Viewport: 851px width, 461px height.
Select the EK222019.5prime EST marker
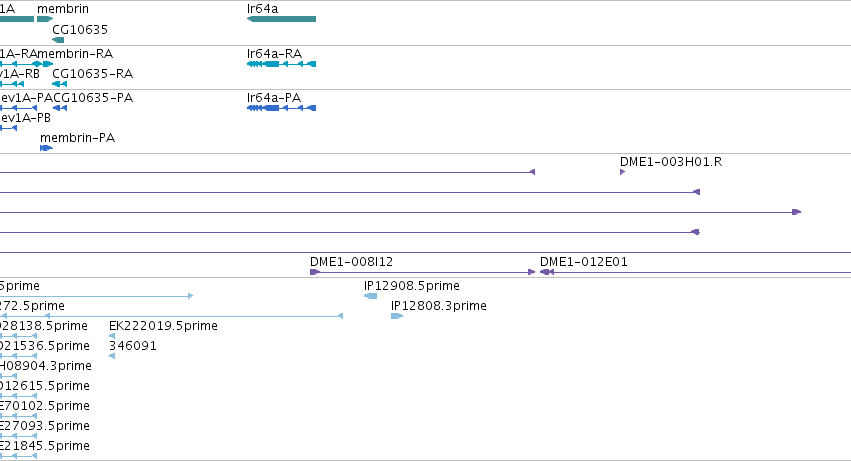[112, 336]
